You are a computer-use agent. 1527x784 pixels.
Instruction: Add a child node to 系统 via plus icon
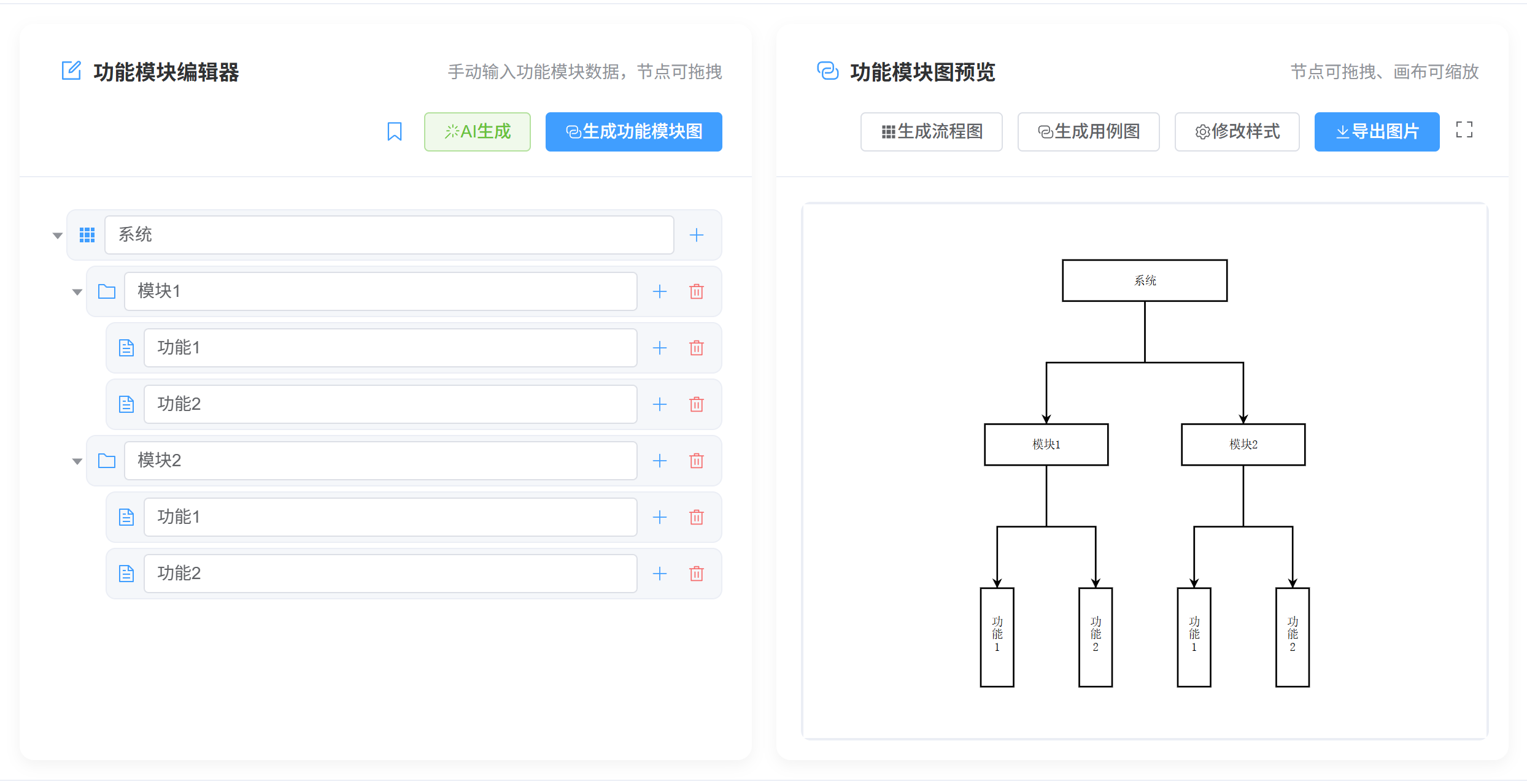[697, 234]
